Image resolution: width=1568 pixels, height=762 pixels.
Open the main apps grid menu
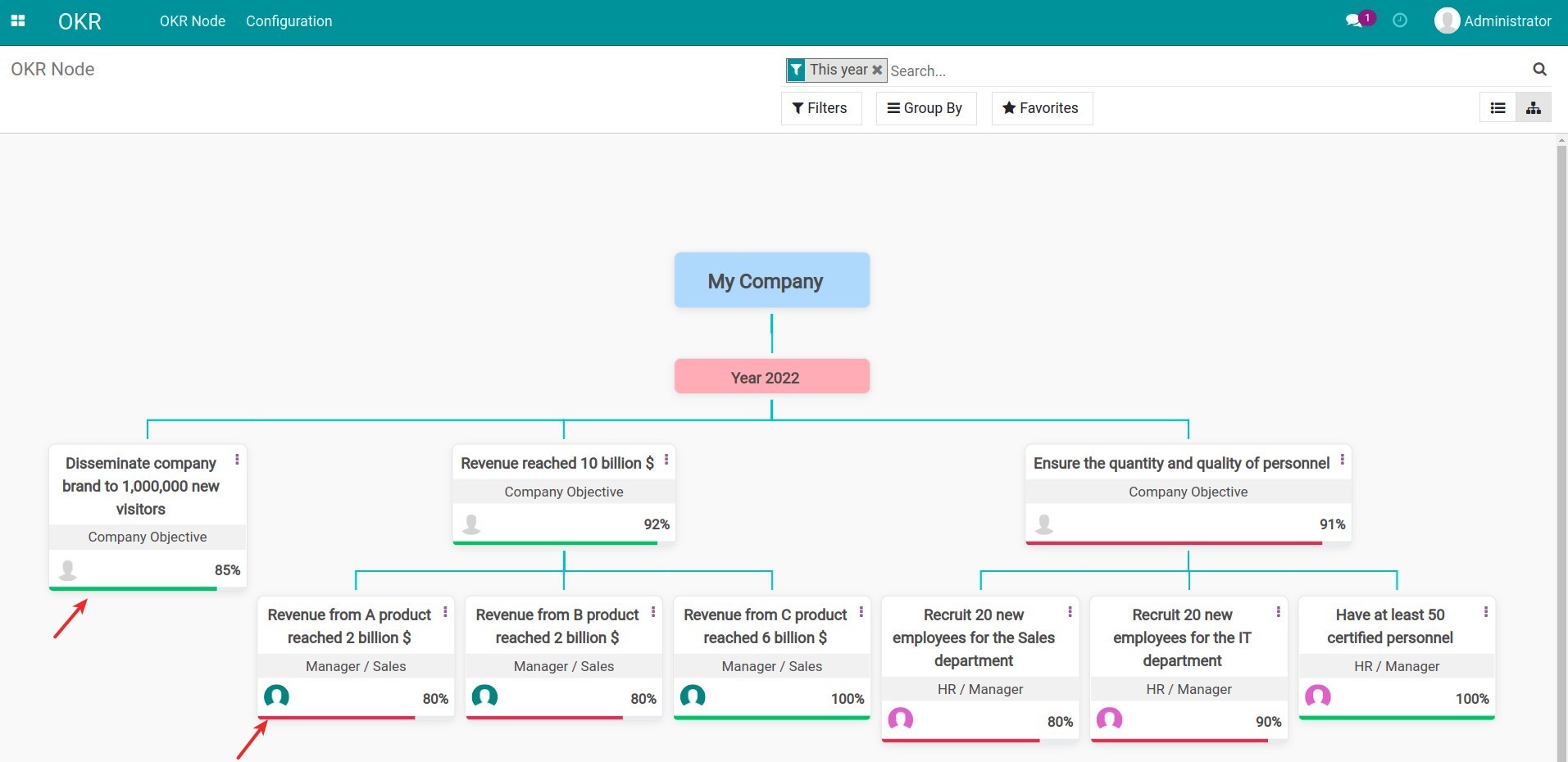[x=18, y=20]
